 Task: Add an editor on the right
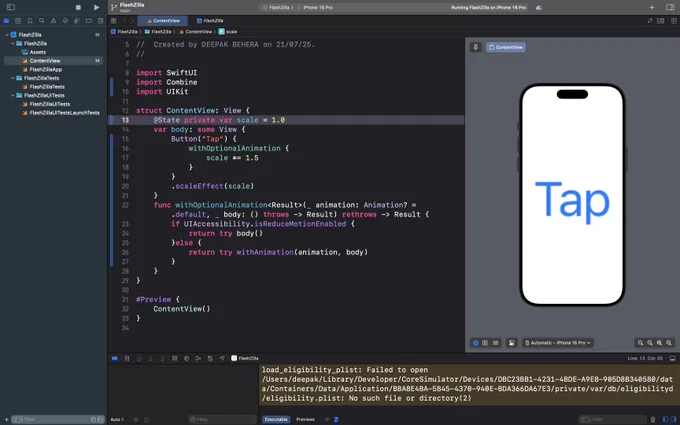point(672,21)
